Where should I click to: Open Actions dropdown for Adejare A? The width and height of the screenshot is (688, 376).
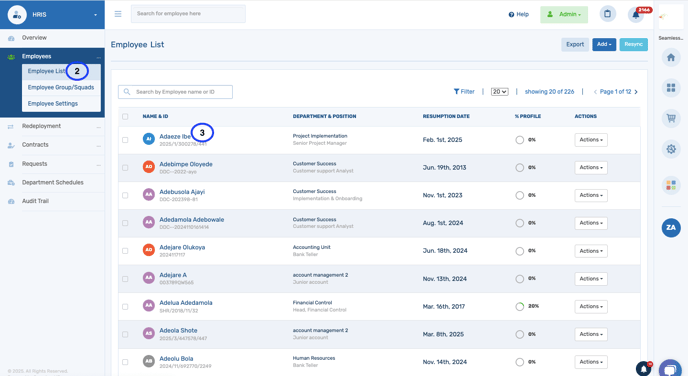click(x=591, y=279)
